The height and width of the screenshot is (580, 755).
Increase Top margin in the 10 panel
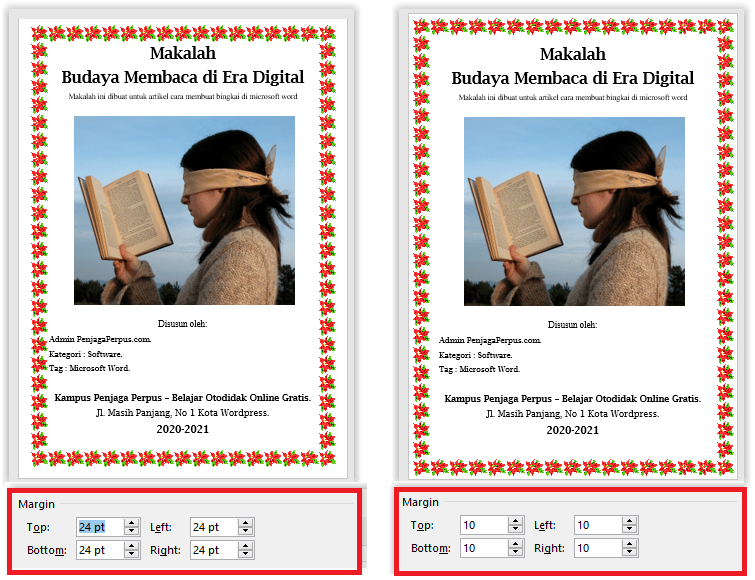click(516, 521)
